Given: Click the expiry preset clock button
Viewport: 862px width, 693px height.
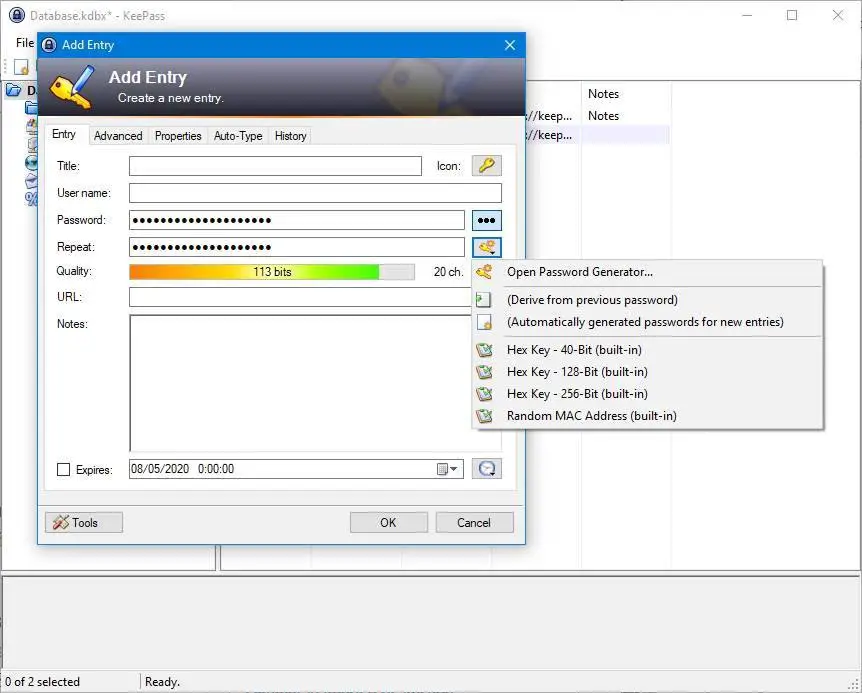Looking at the screenshot, I should [487, 469].
